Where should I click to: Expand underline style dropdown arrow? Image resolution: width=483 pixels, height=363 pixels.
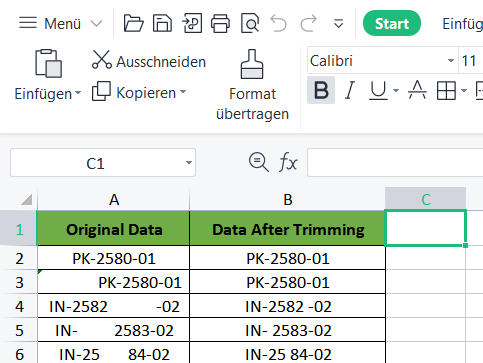coord(396,90)
